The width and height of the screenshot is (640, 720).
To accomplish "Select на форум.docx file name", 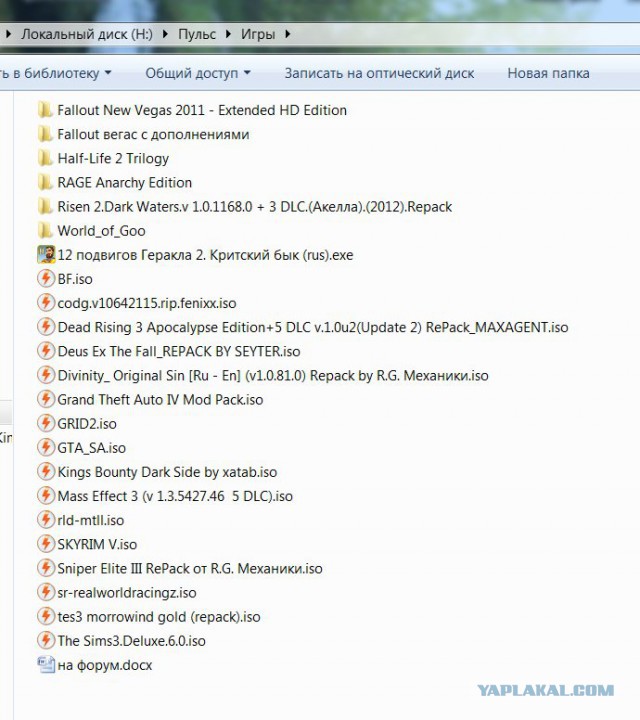I will pyautogui.click(x=105, y=665).
